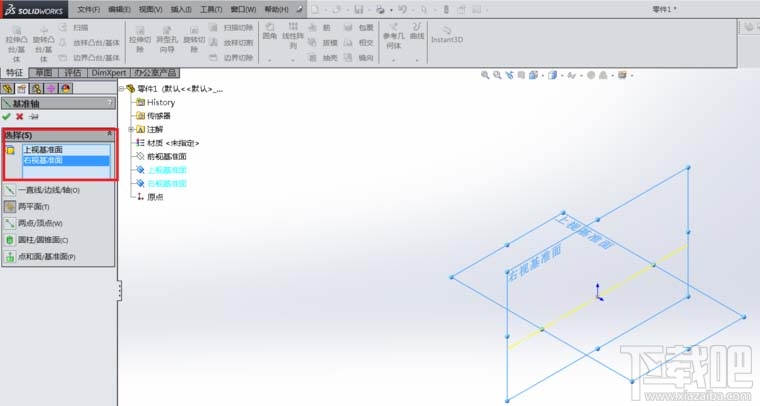Open dropdown arrow under 曲线
The width and height of the screenshot is (760, 406).
[417, 61]
